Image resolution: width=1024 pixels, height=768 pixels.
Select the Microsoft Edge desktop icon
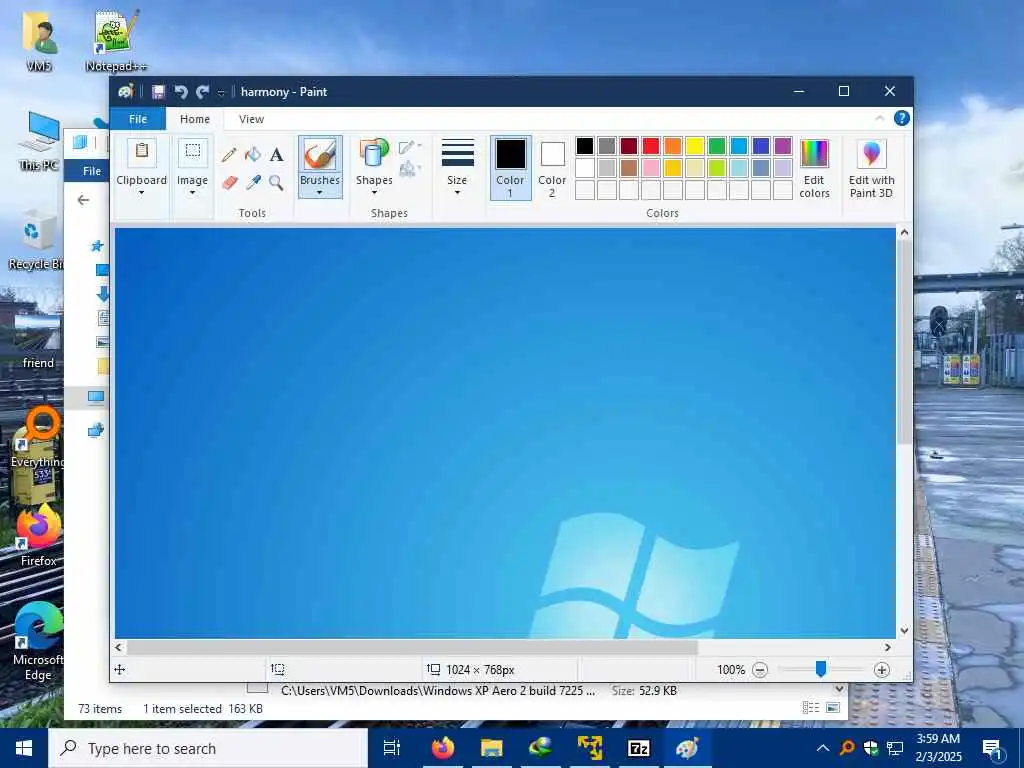(x=38, y=642)
